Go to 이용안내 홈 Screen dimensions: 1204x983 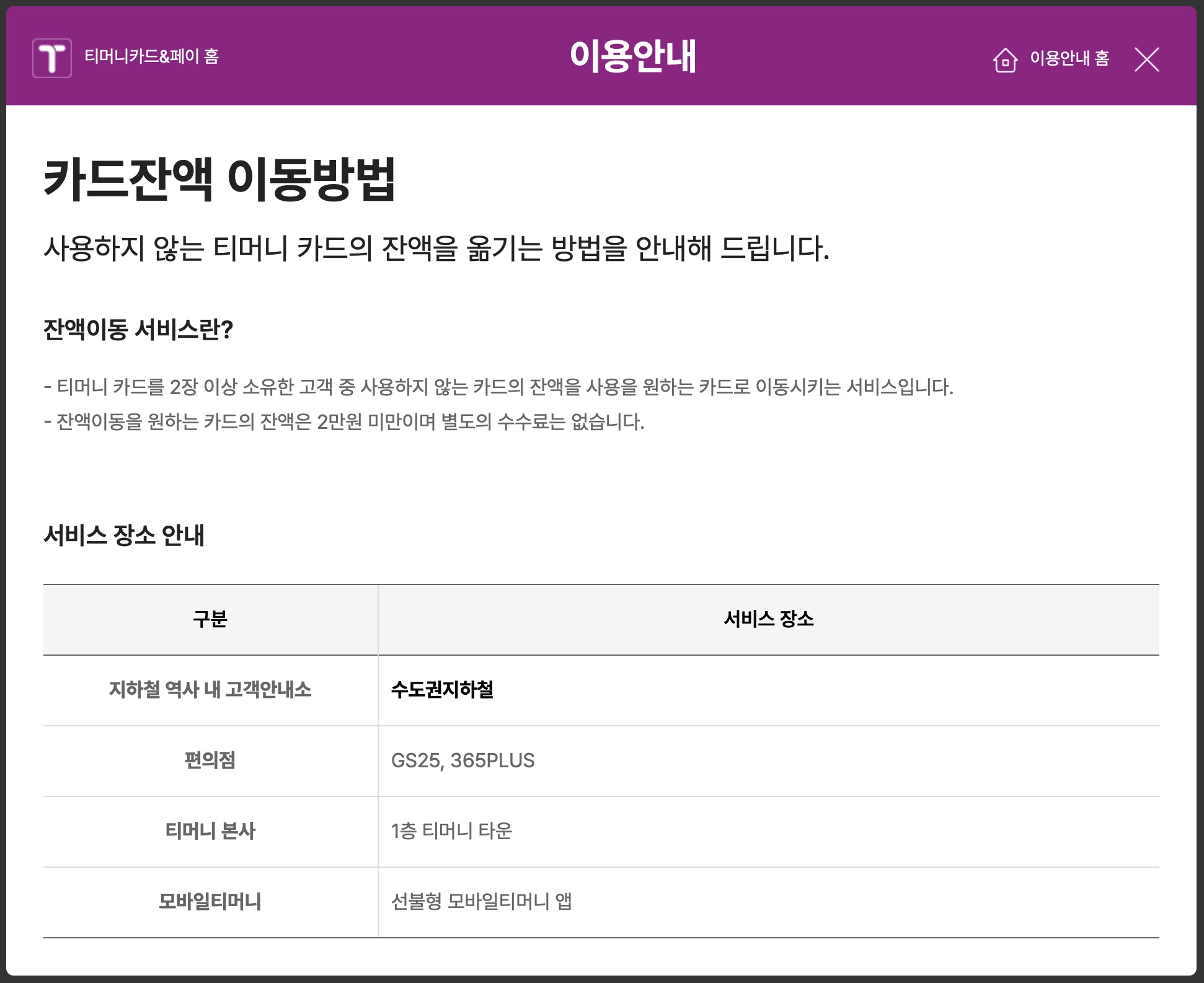(1069, 58)
